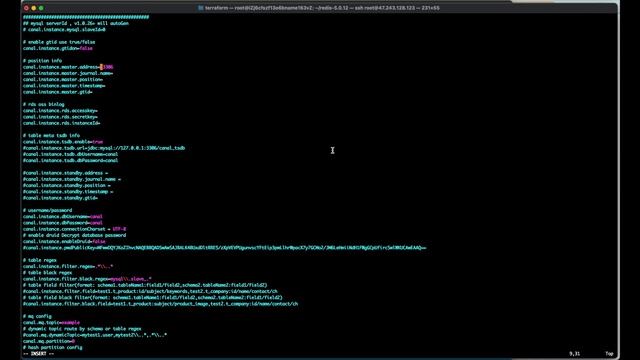Click the #canal.instance.filter.field=test1 line
Viewport: 640px width, 360px height.
[x=150, y=291]
